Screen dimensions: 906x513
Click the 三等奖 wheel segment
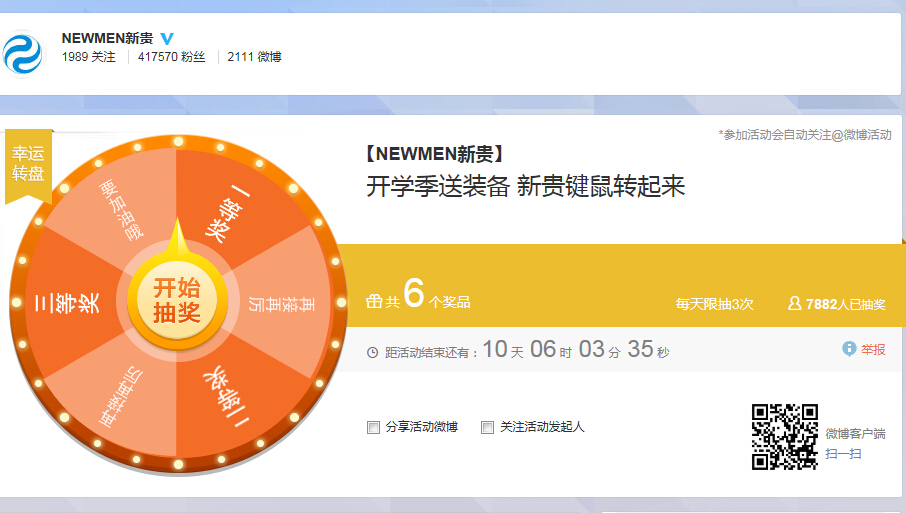[69, 302]
